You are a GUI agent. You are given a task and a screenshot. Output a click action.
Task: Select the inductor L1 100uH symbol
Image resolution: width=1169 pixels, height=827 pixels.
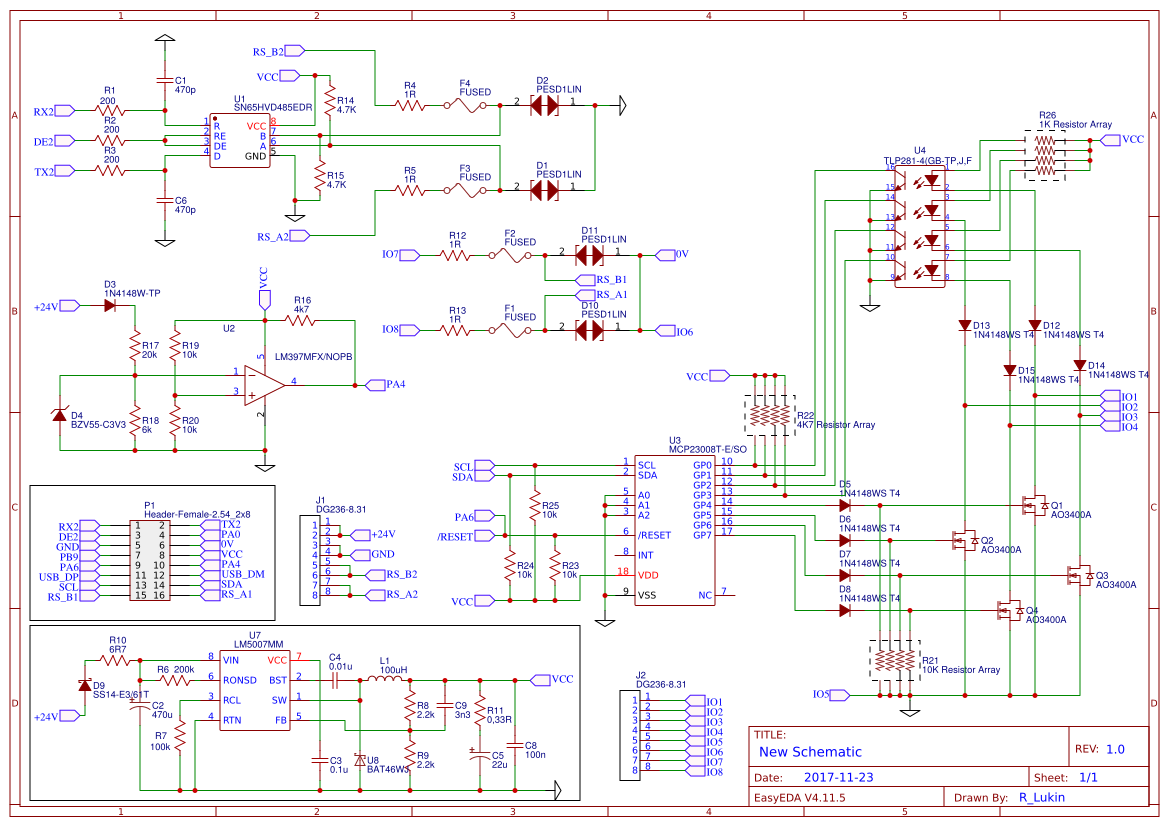[385, 678]
